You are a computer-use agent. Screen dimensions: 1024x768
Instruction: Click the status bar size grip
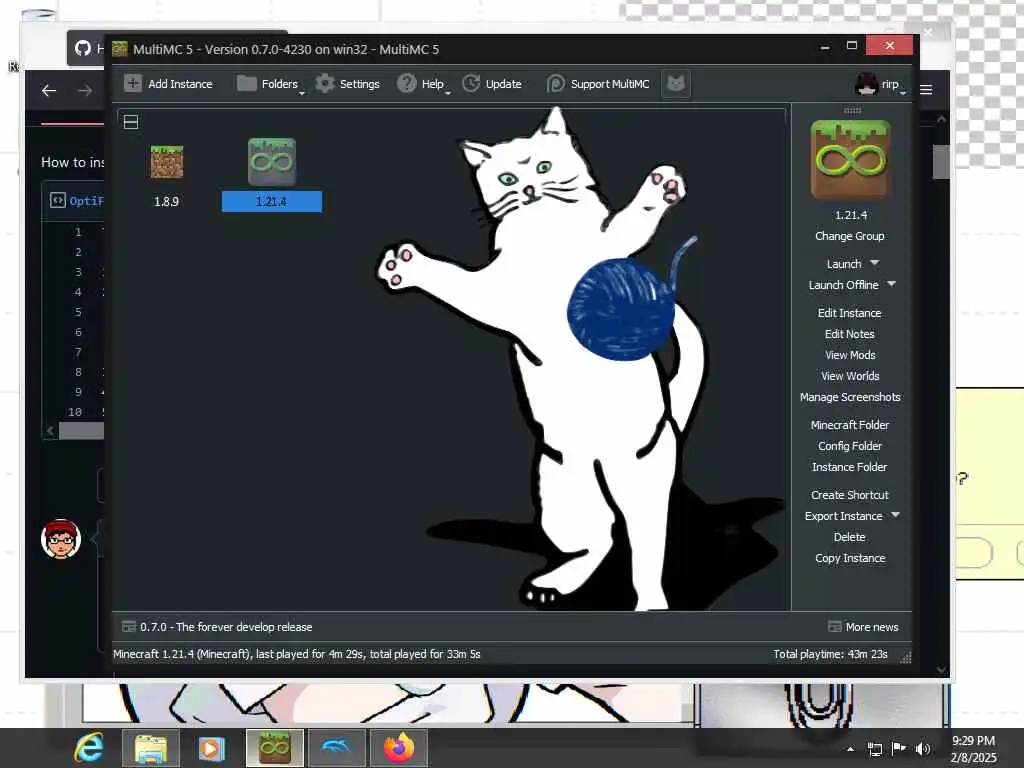pos(906,658)
